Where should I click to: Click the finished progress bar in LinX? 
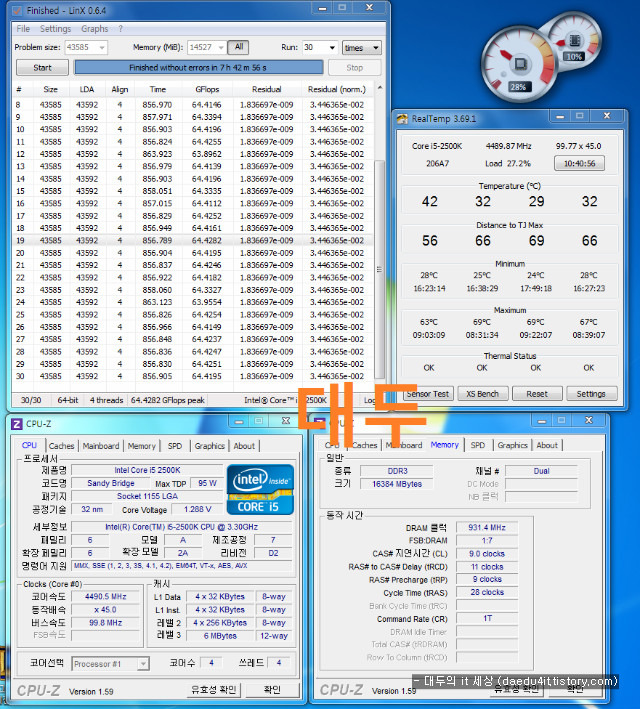[198, 67]
